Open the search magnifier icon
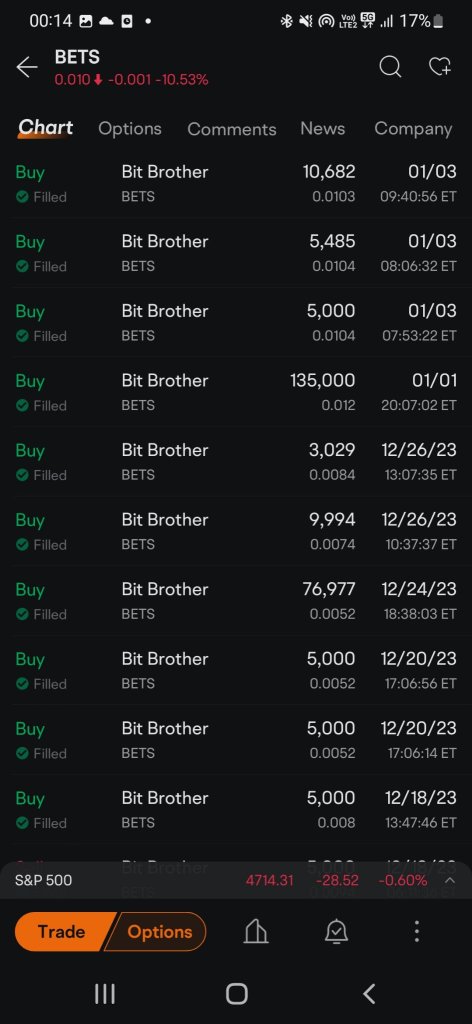The height and width of the screenshot is (1024, 472). pos(390,66)
